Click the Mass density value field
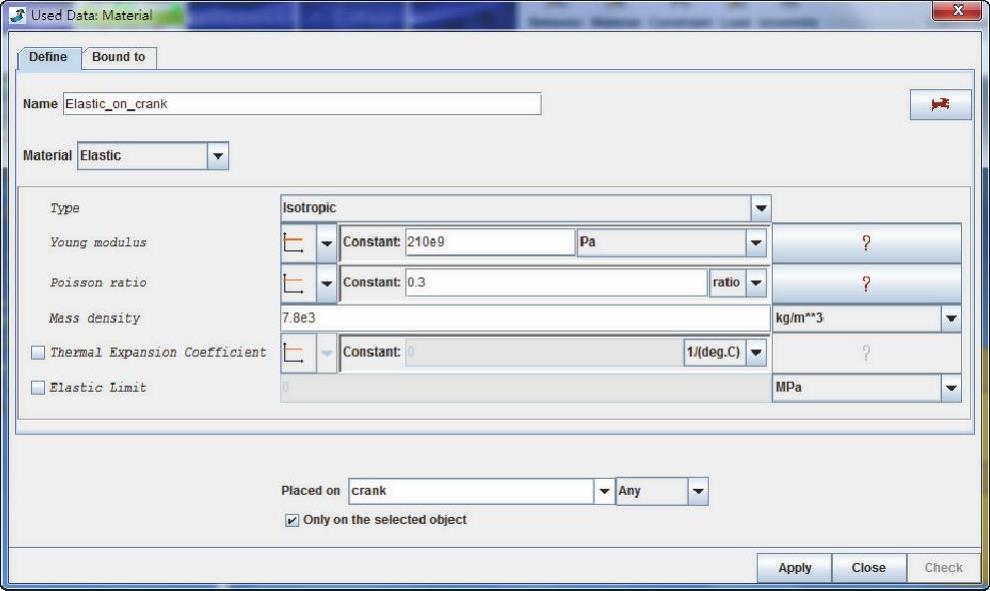This screenshot has height=591, width=990. [524, 319]
